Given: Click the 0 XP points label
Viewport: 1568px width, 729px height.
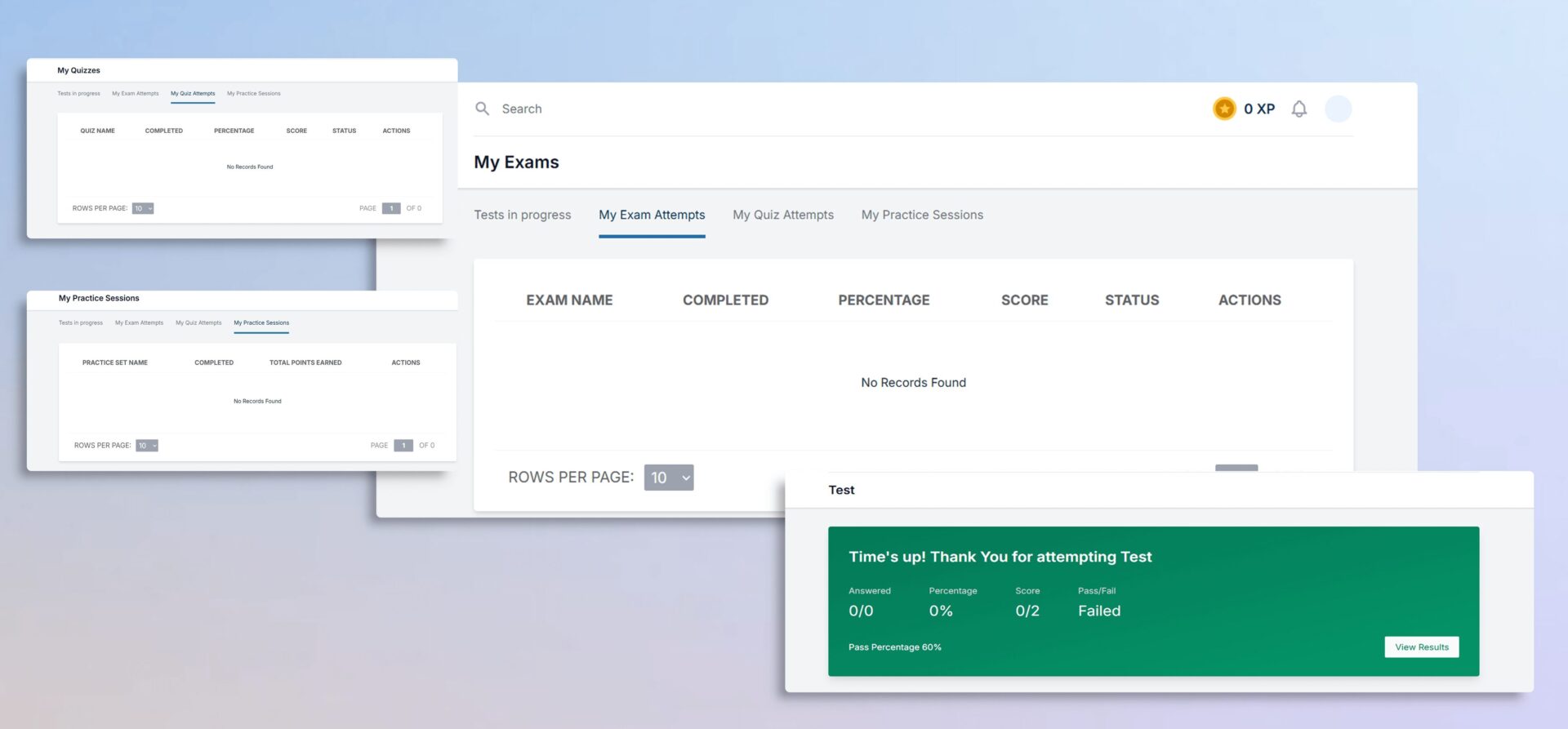Looking at the screenshot, I should (1259, 109).
